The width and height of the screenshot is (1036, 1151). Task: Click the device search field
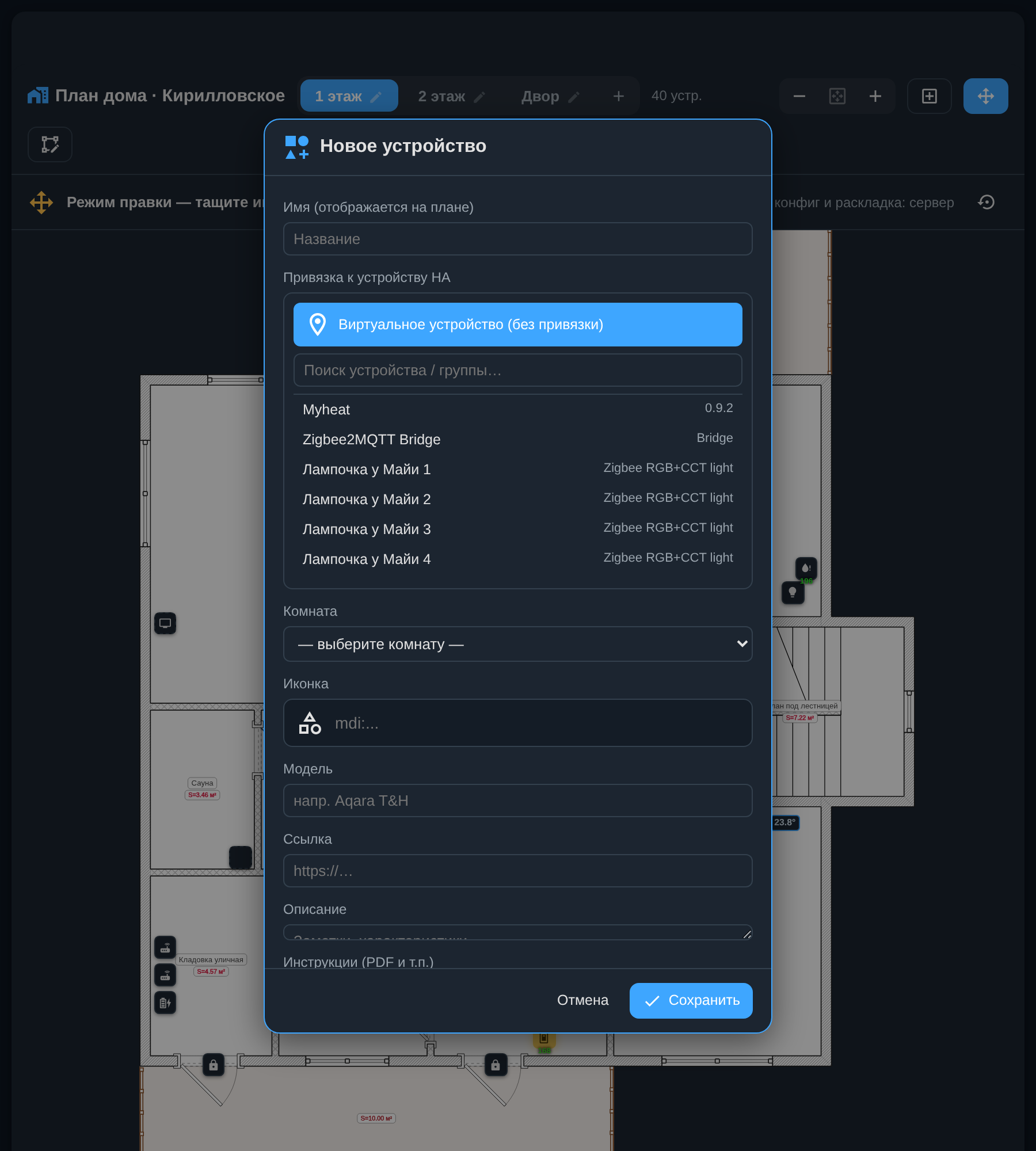pyautogui.click(x=517, y=370)
